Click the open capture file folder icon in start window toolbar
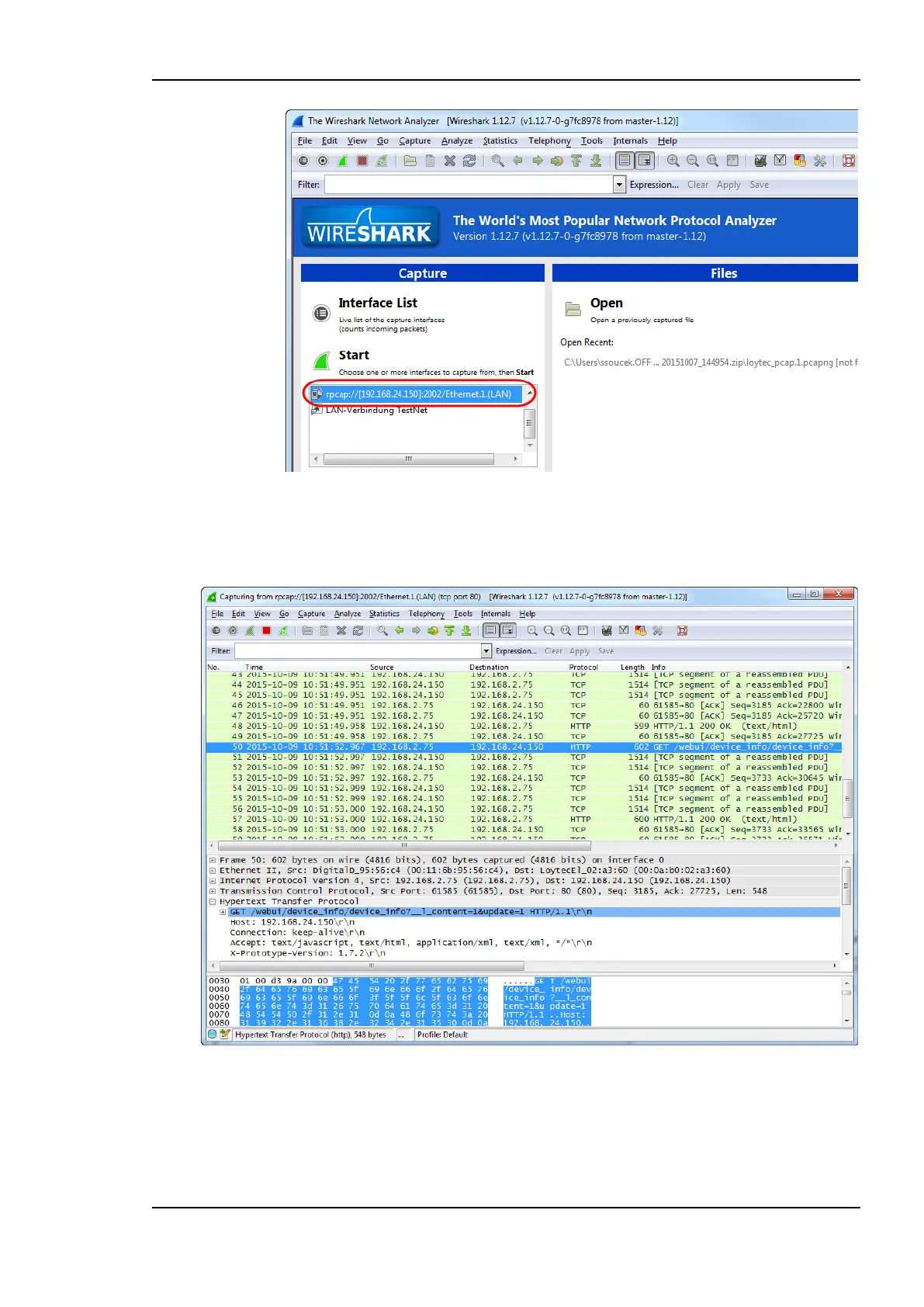The width and height of the screenshot is (924, 1307). coord(410,161)
